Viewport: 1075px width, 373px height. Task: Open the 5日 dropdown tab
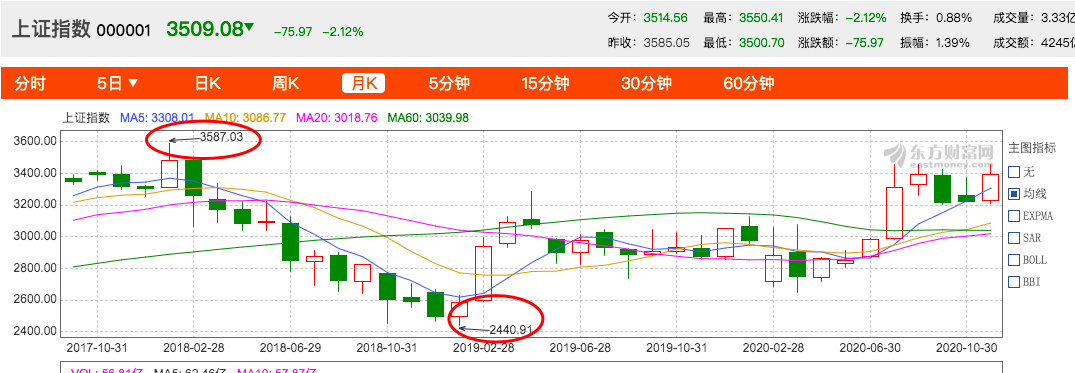[x=117, y=84]
